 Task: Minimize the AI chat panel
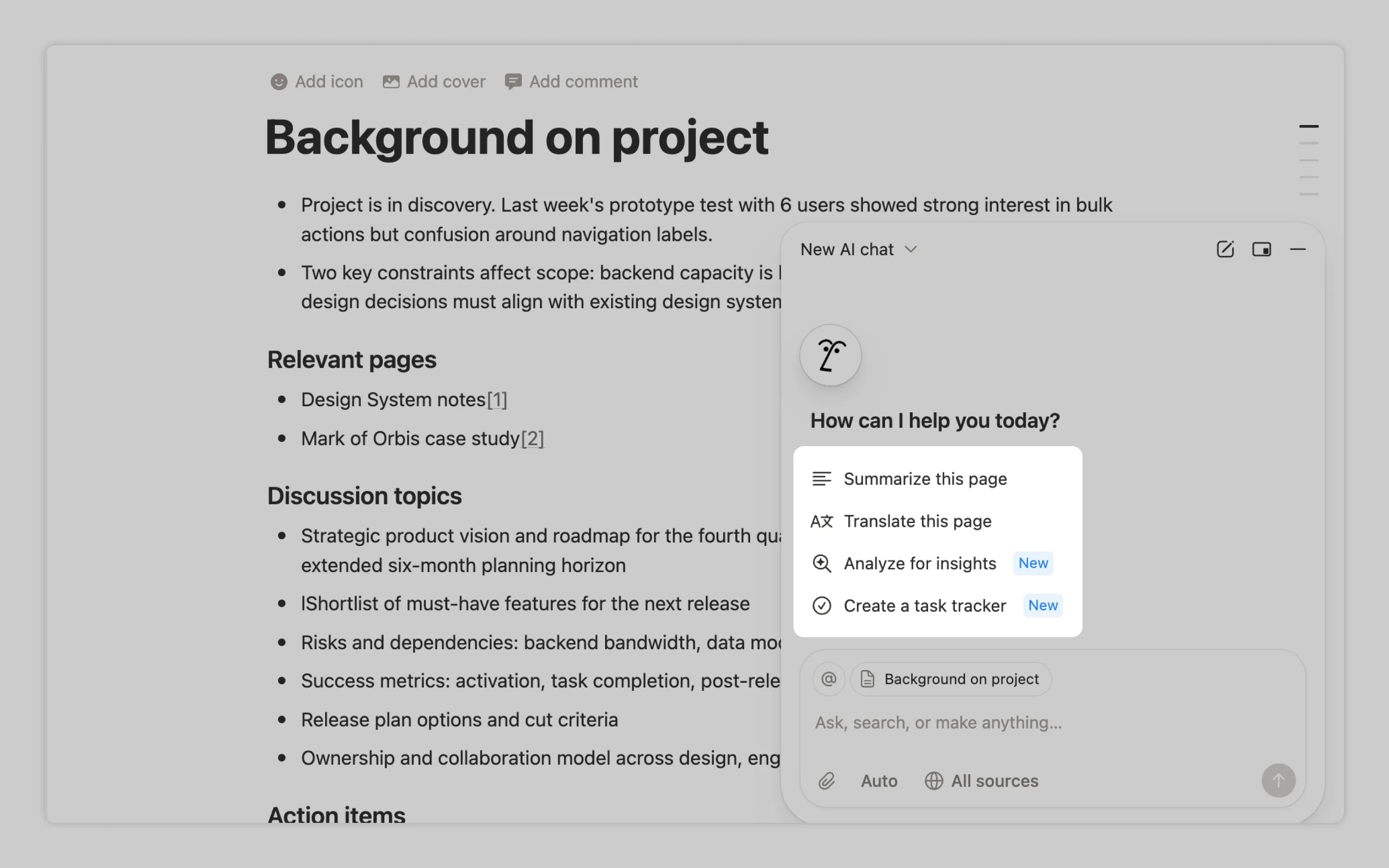(1298, 249)
